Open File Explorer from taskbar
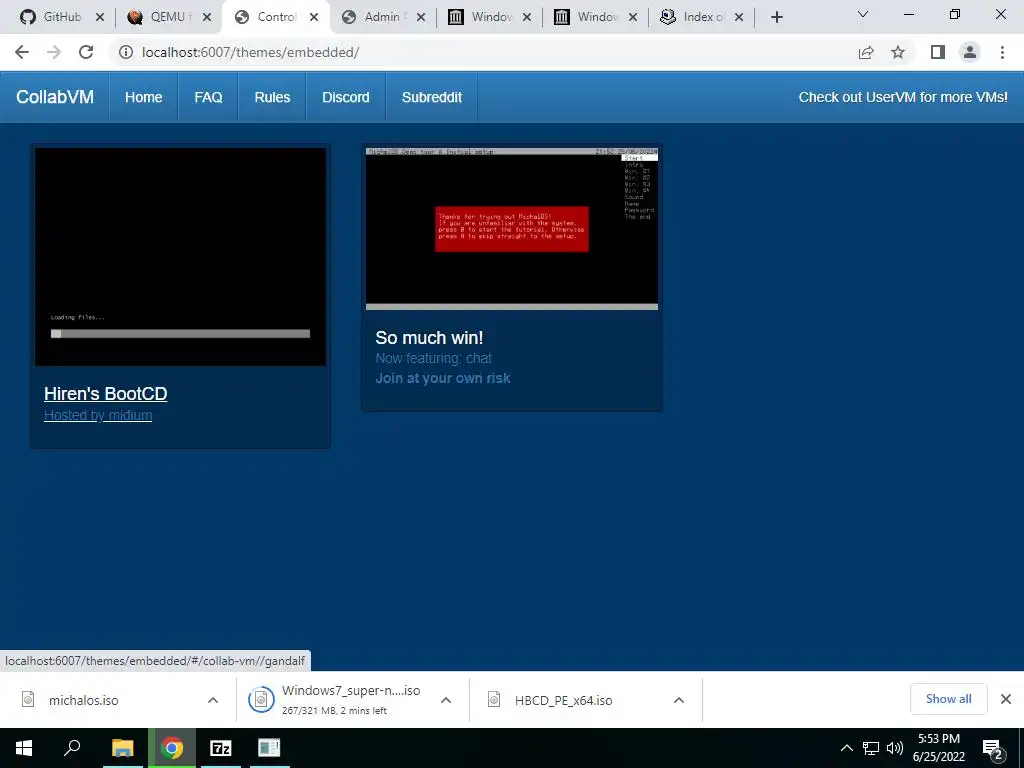The image size is (1024, 768). point(122,748)
